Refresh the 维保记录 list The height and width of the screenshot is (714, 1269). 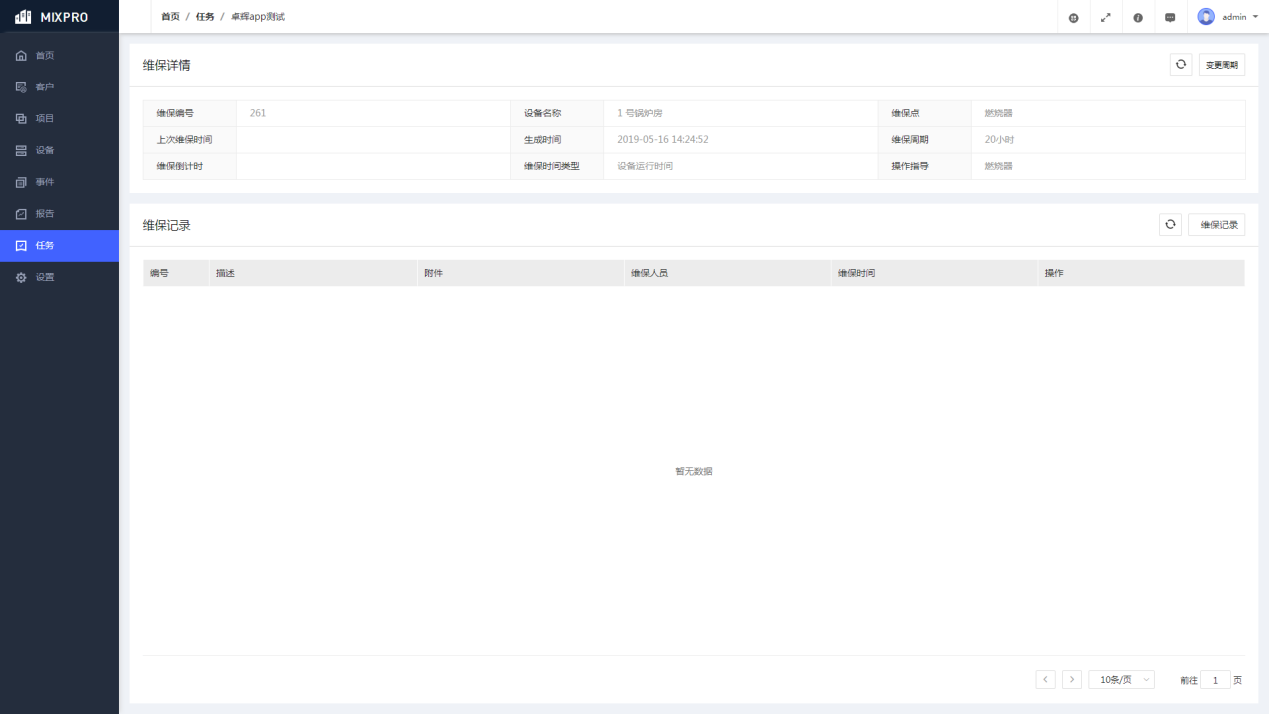(1170, 225)
